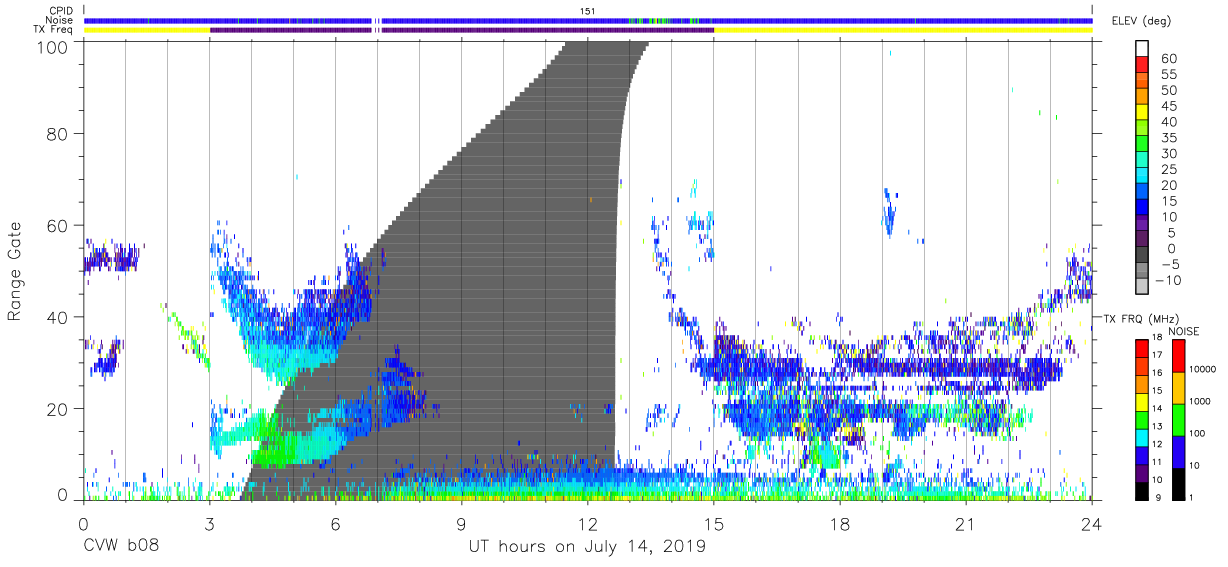Click the TX FRQ (MHz) legend title

(x=1141, y=318)
